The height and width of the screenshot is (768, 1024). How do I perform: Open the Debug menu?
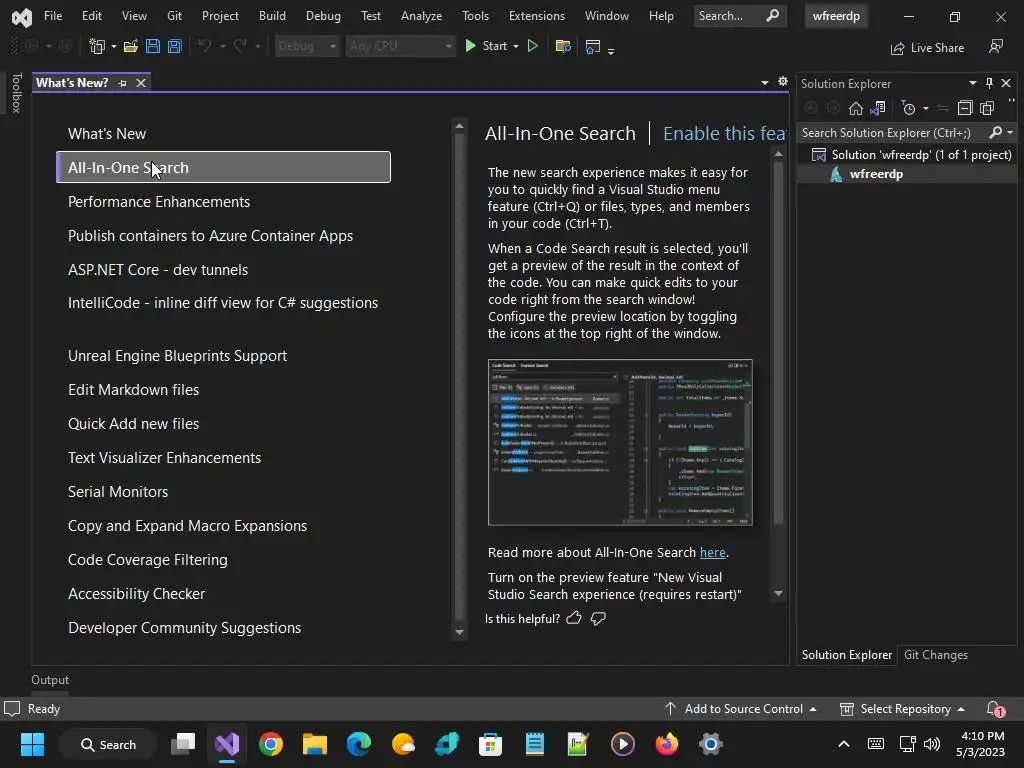point(323,16)
